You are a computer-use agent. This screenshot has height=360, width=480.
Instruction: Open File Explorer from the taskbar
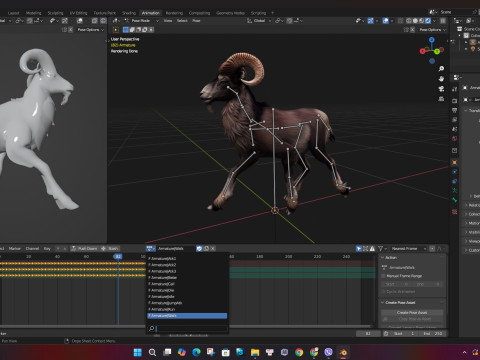click(255, 352)
